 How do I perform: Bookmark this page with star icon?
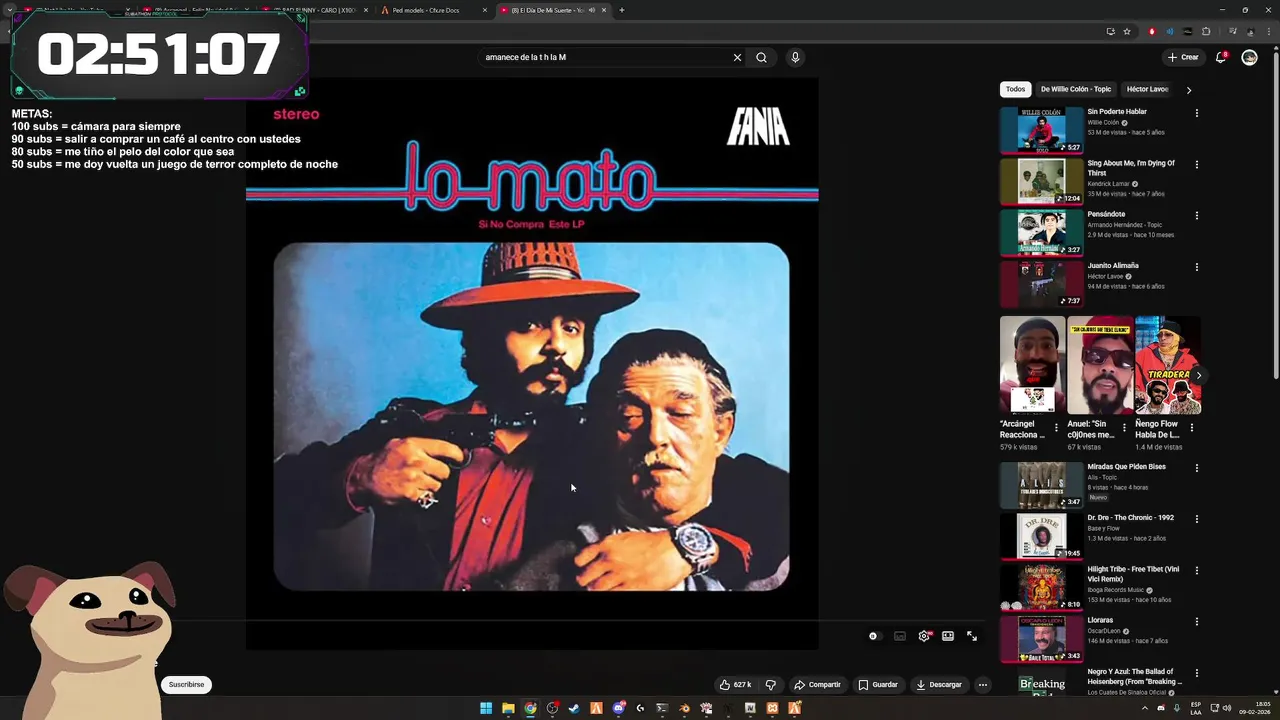point(1127,31)
